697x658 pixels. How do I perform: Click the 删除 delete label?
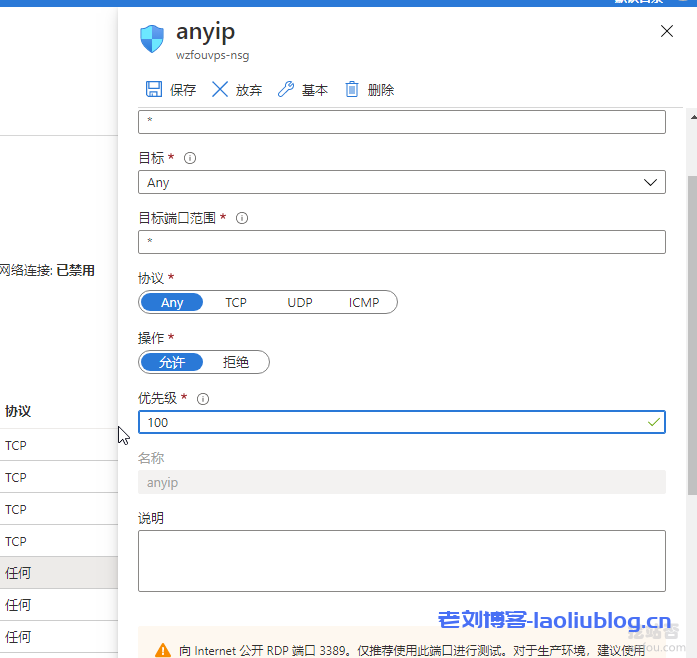click(x=381, y=90)
